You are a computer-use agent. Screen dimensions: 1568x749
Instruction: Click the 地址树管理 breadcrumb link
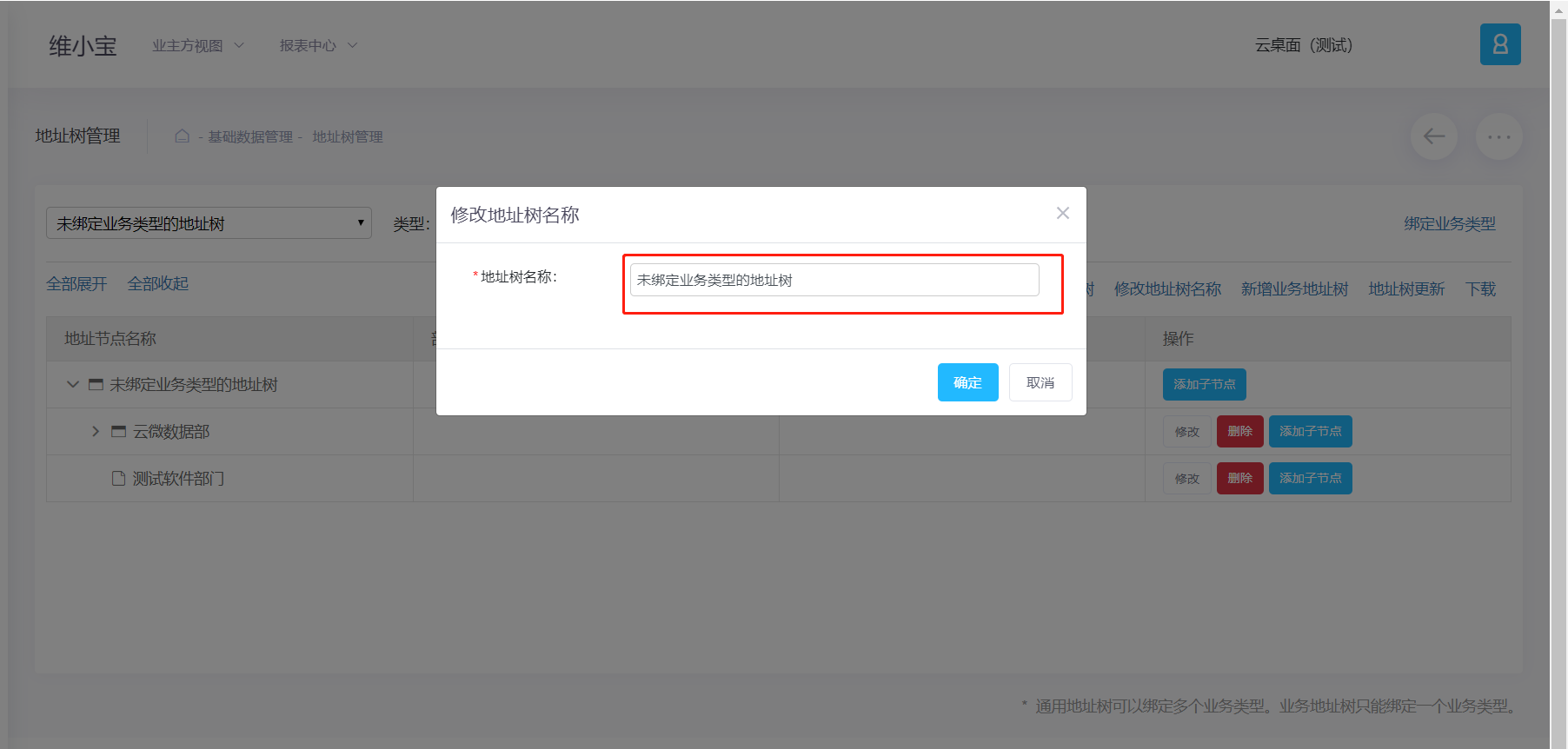click(x=348, y=136)
